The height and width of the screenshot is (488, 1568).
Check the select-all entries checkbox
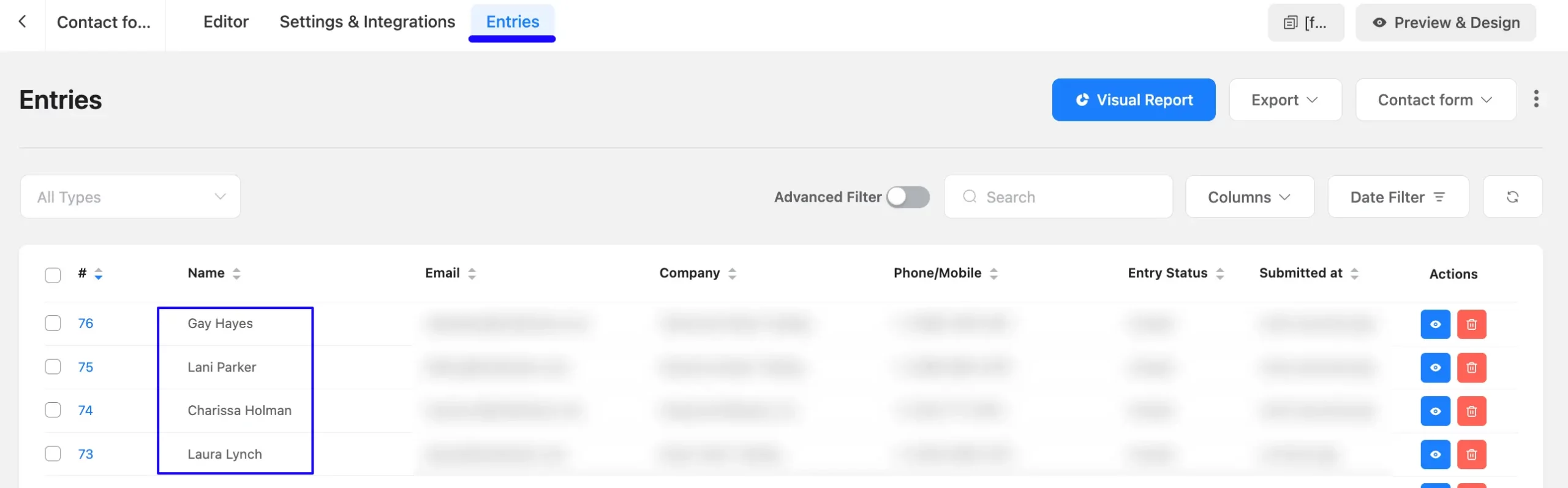[53, 275]
